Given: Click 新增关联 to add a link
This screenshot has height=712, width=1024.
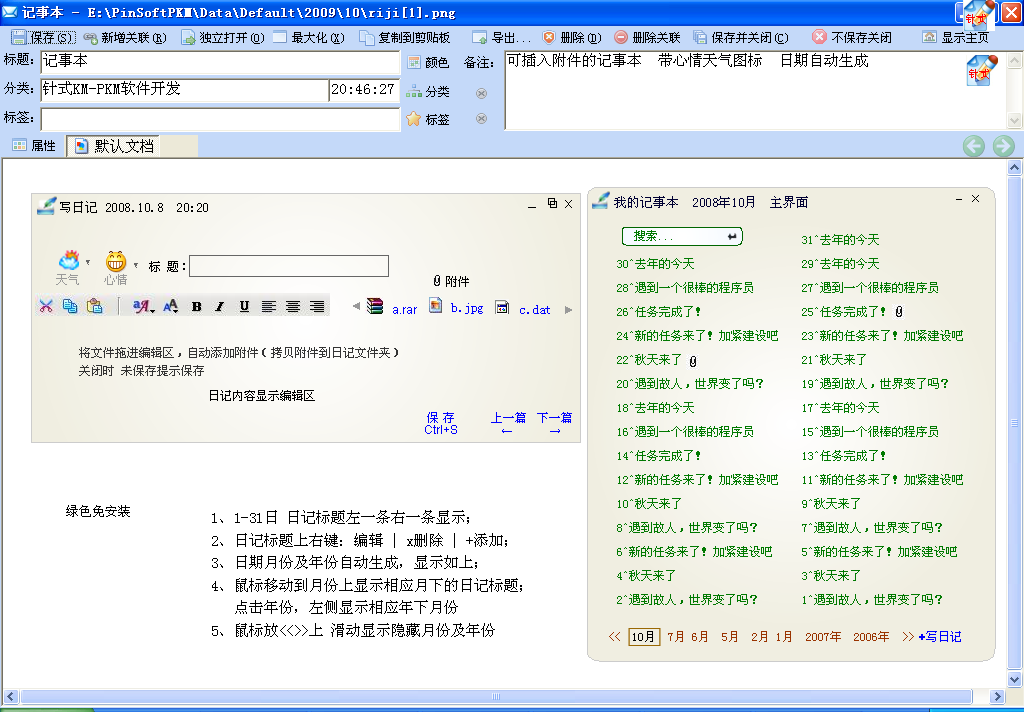Looking at the screenshot, I should pos(123,37).
